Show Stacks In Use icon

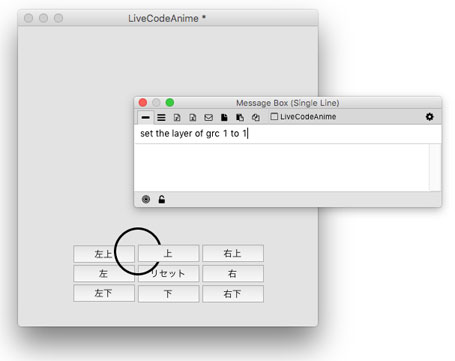(256, 117)
